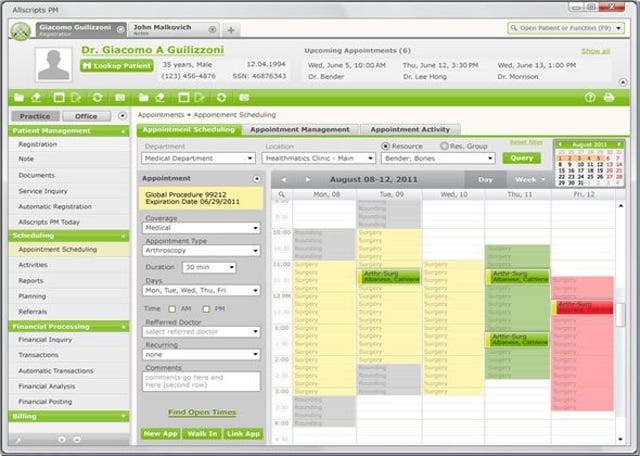Add a new patient tab with plus
Screen dimensions: 640x456
(231, 30)
